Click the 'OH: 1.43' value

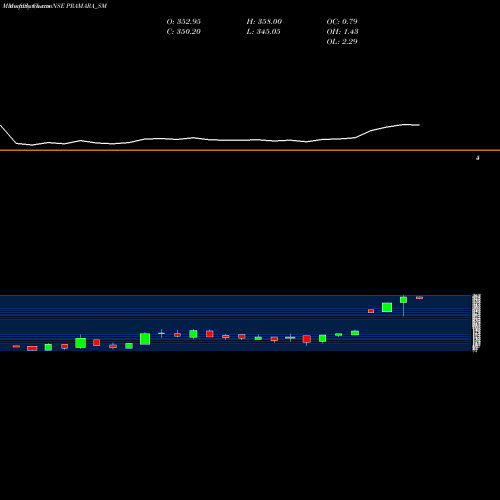coord(342,31)
